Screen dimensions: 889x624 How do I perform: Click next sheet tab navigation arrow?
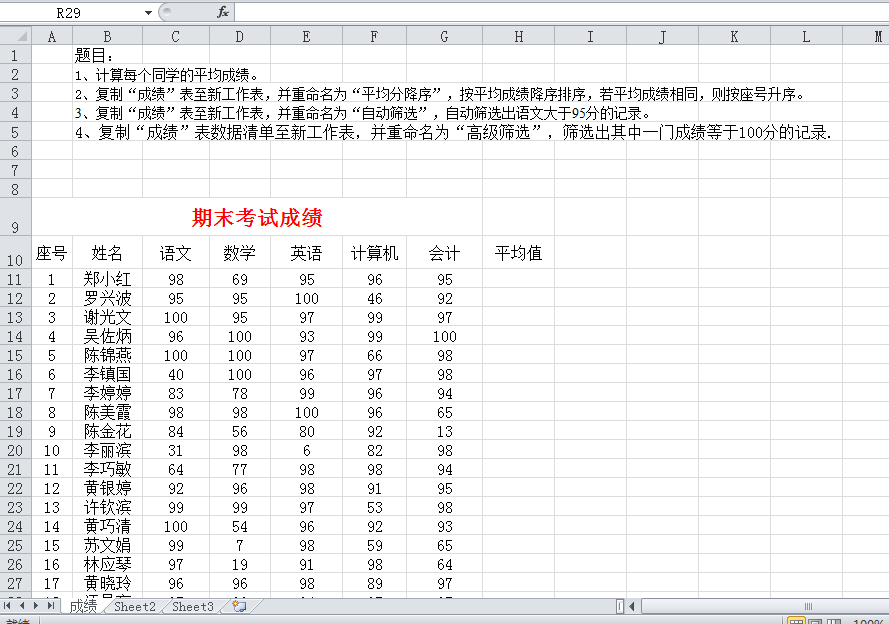pyautogui.click(x=36, y=605)
